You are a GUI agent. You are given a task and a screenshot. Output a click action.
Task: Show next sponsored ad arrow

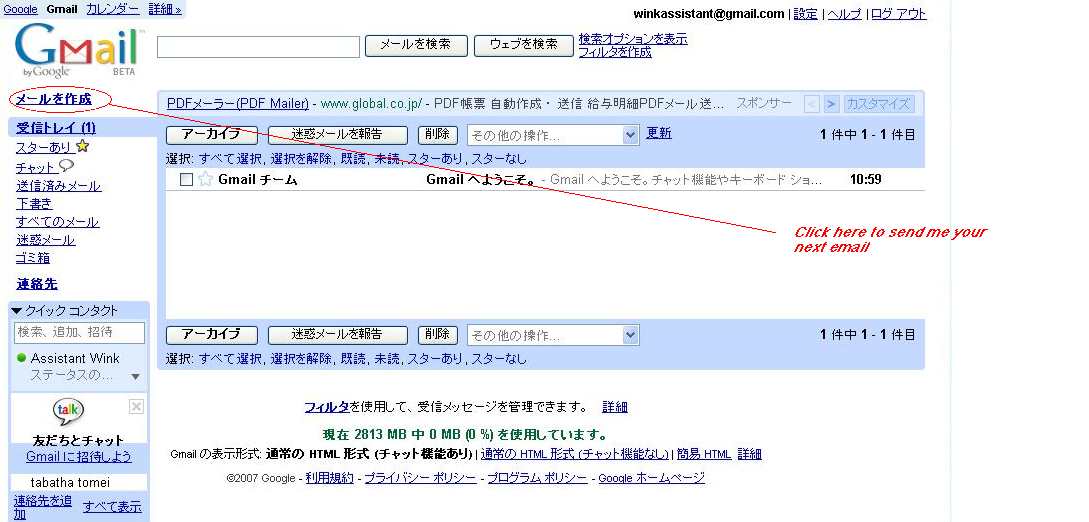pyautogui.click(x=831, y=104)
